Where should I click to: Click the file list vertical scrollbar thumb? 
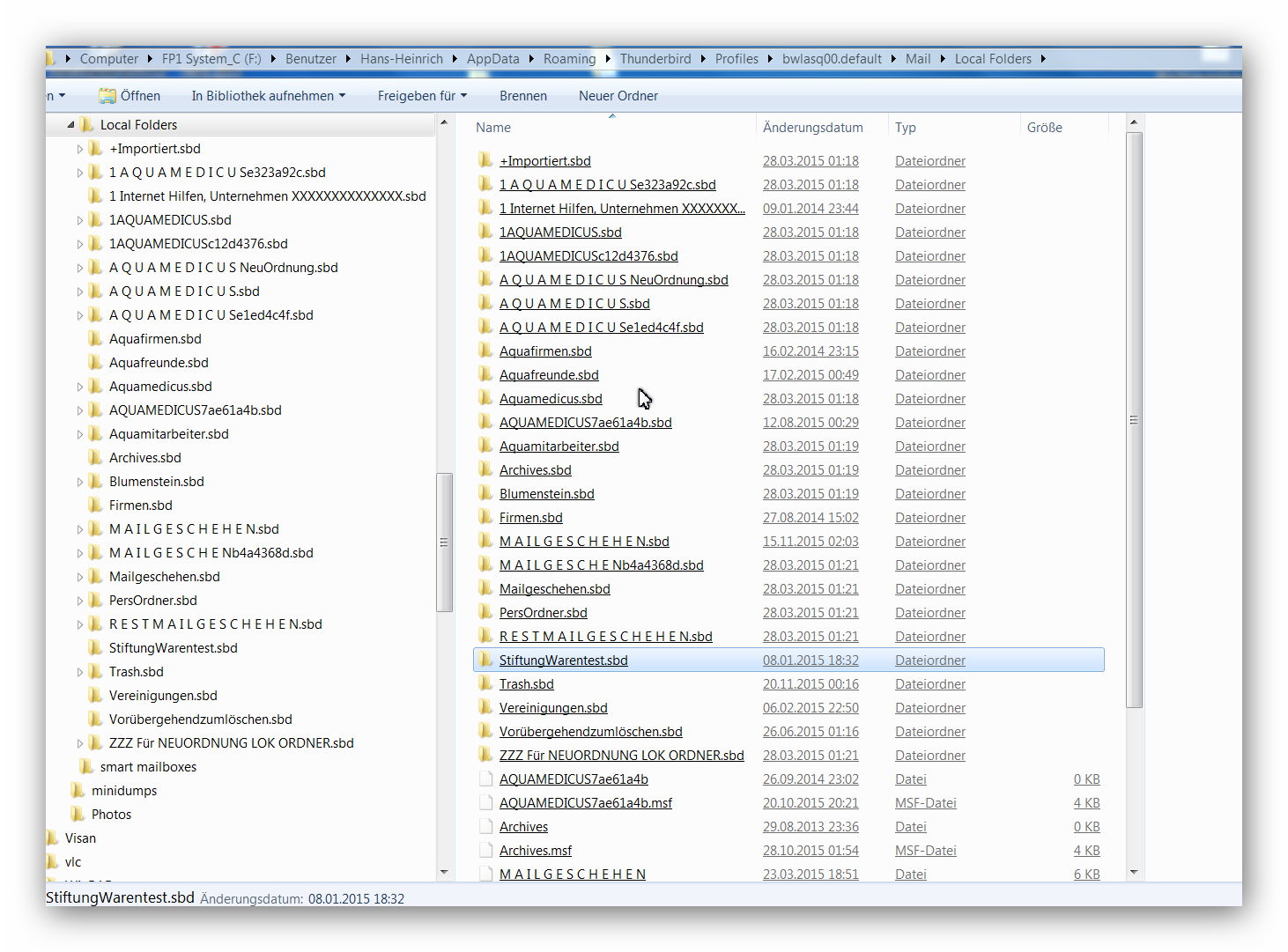coord(1134,419)
